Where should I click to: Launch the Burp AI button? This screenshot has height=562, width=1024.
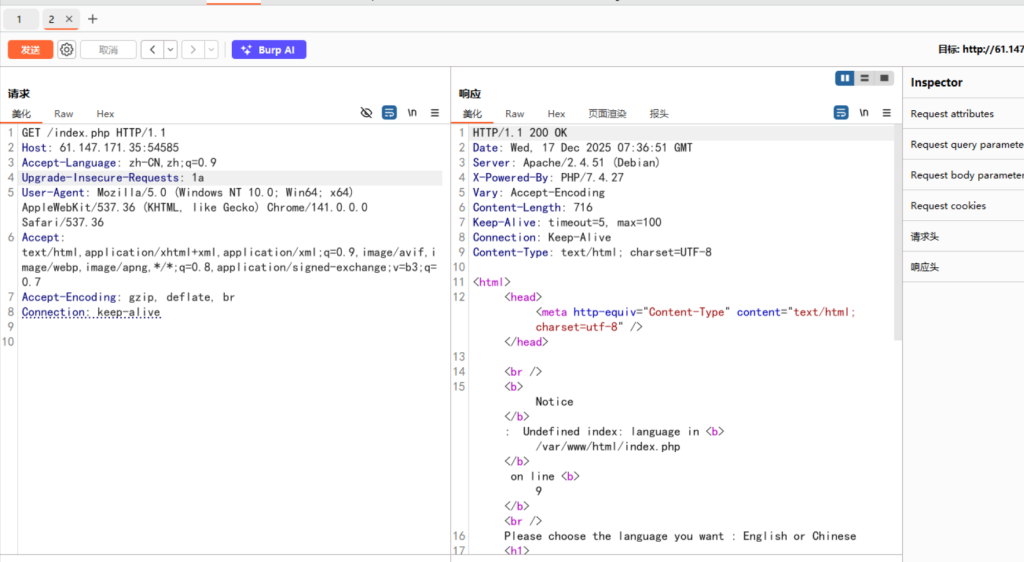click(x=269, y=49)
